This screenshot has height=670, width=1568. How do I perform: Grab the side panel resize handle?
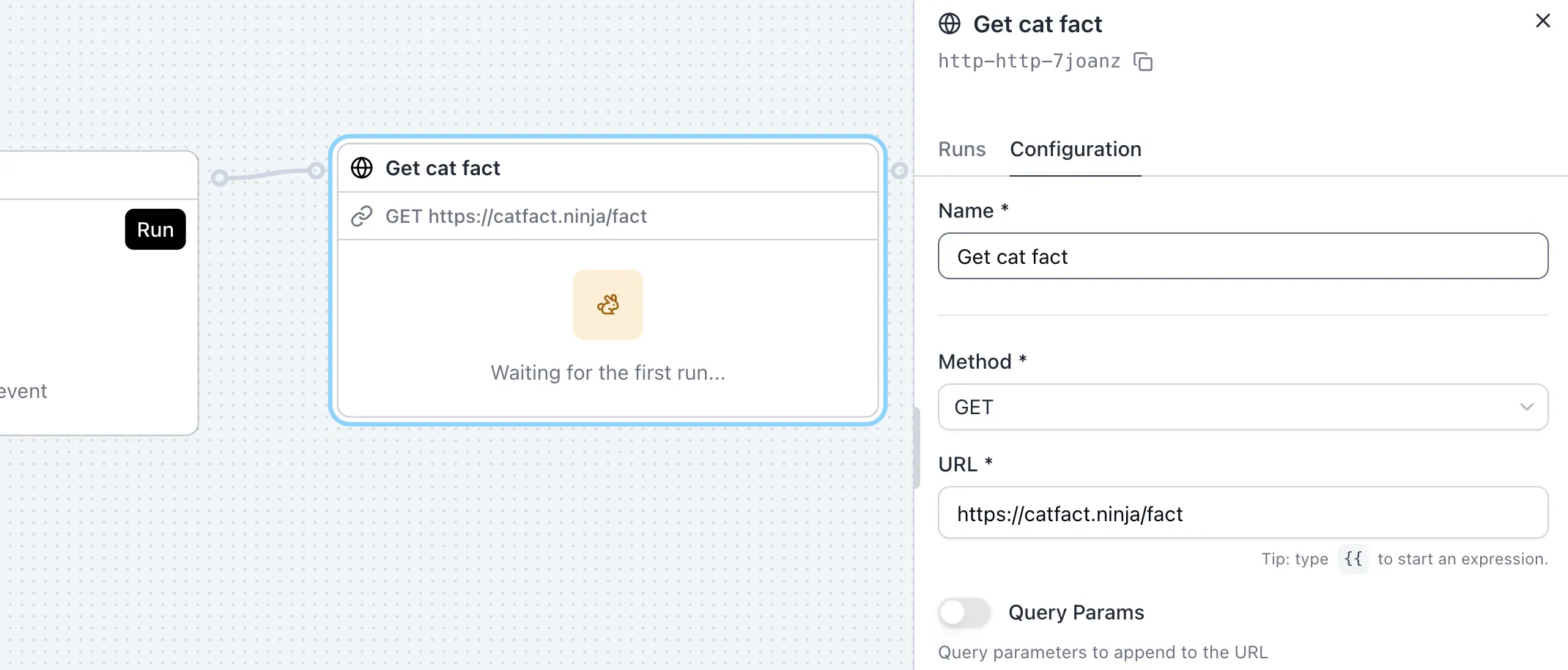tap(916, 447)
